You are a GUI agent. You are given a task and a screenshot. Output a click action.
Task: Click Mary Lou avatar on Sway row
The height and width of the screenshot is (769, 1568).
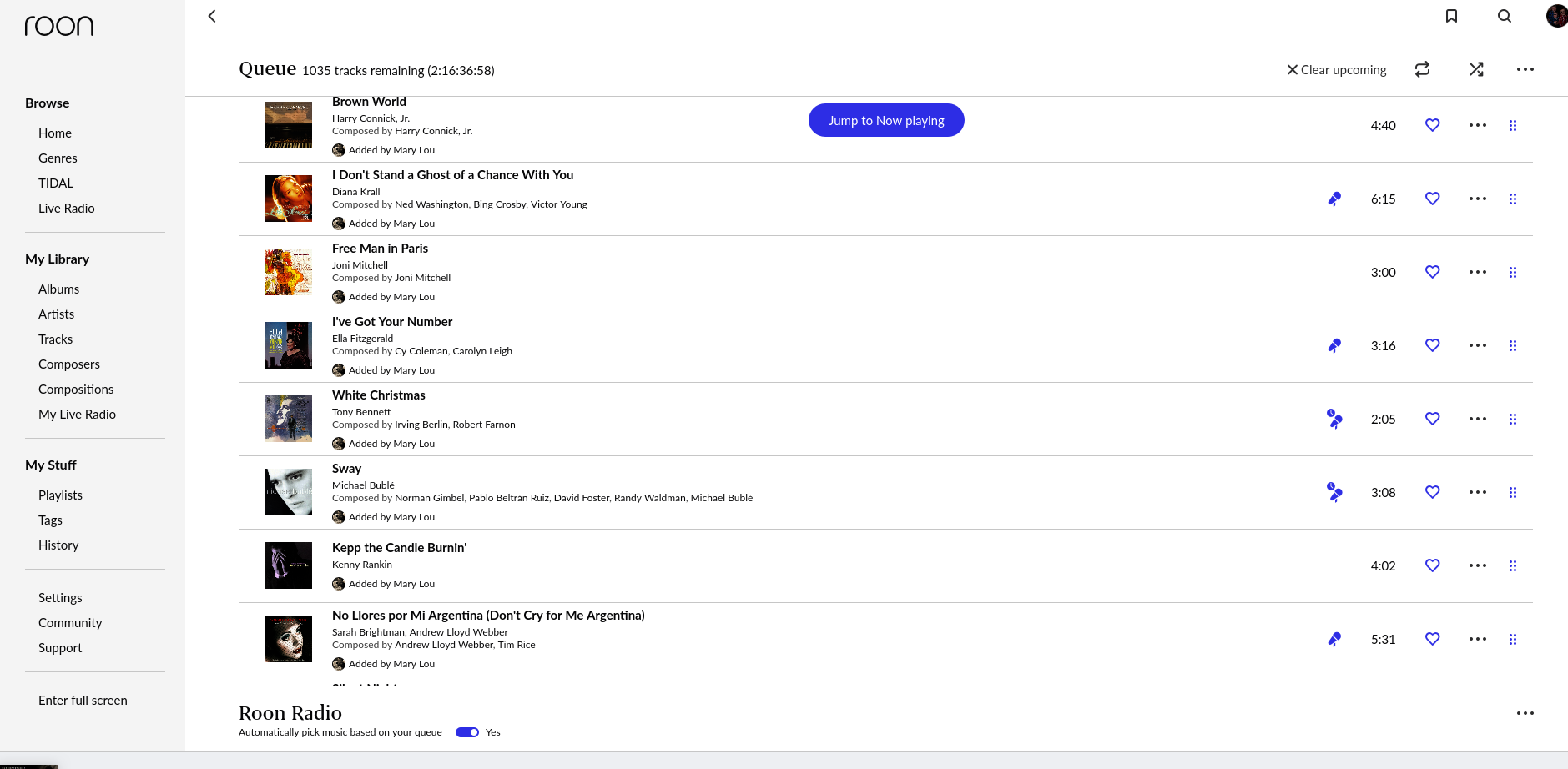pyautogui.click(x=339, y=517)
